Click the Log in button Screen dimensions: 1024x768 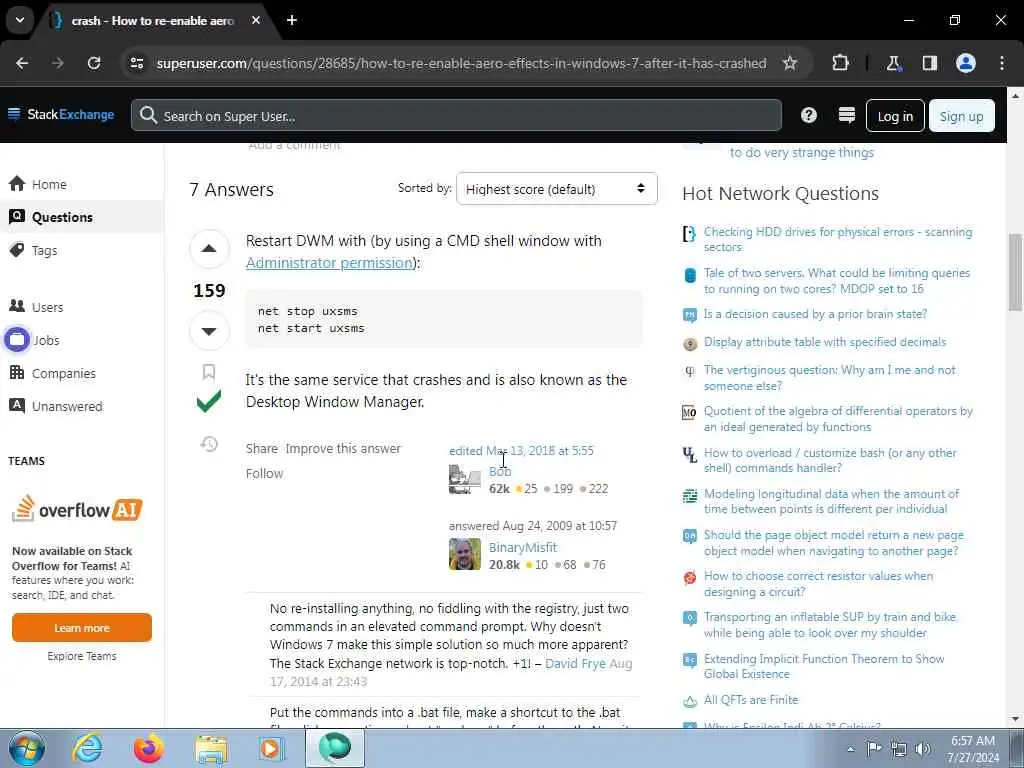(895, 116)
